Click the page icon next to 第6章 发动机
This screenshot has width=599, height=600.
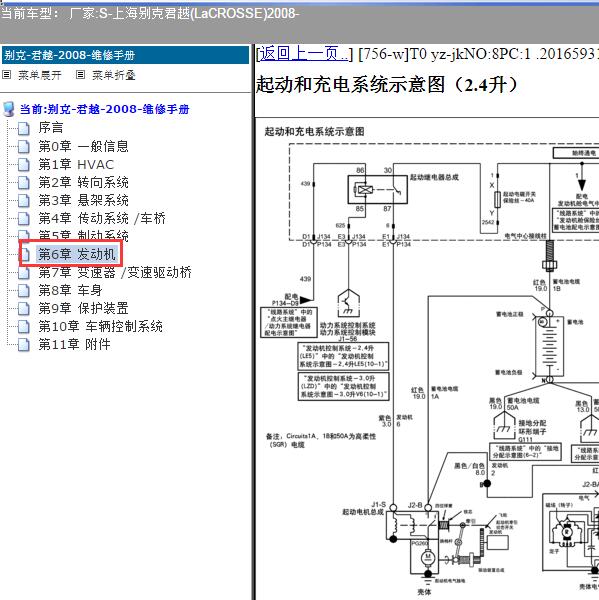[x=24, y=254]
